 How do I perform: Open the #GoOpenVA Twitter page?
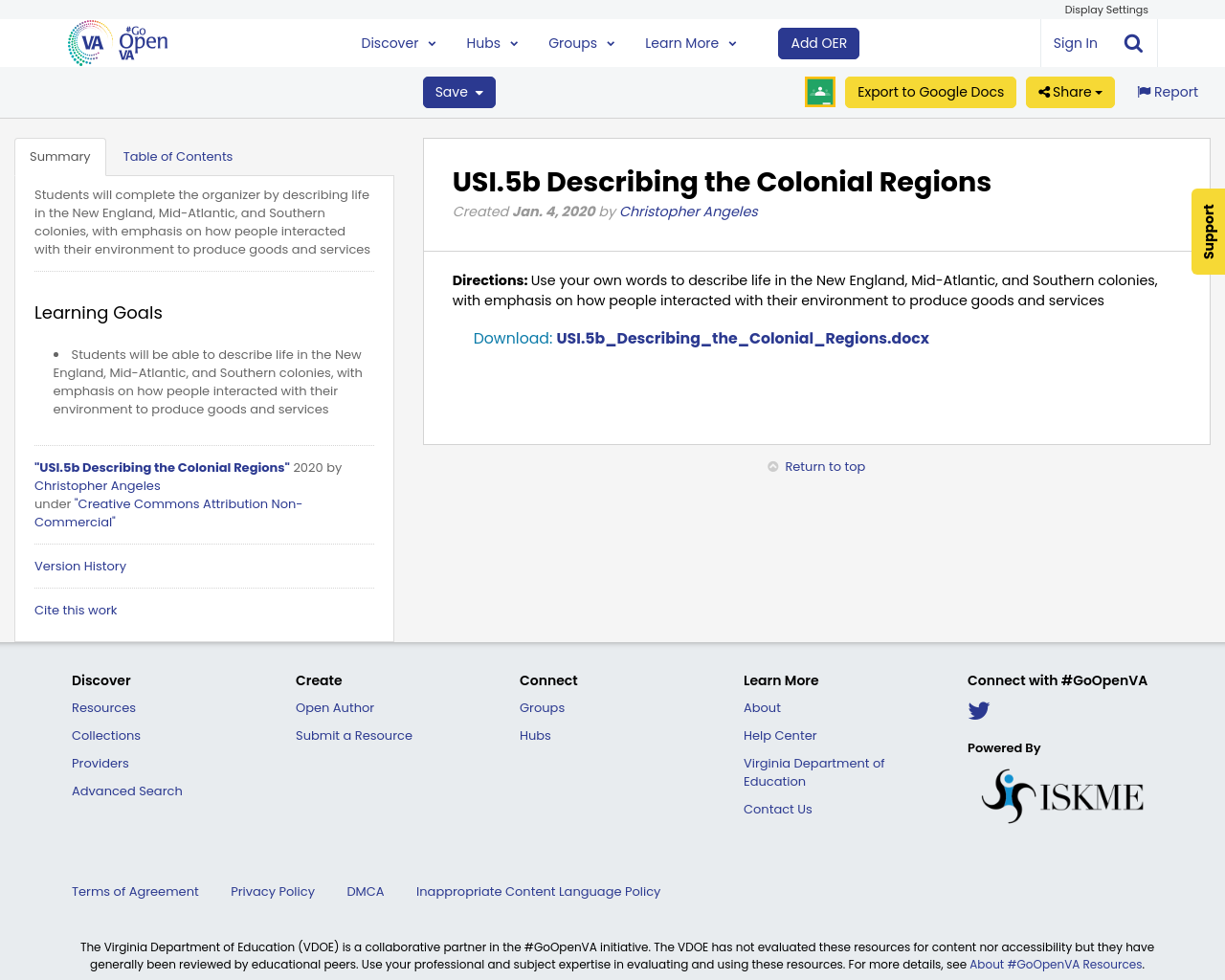coord(978,710)
